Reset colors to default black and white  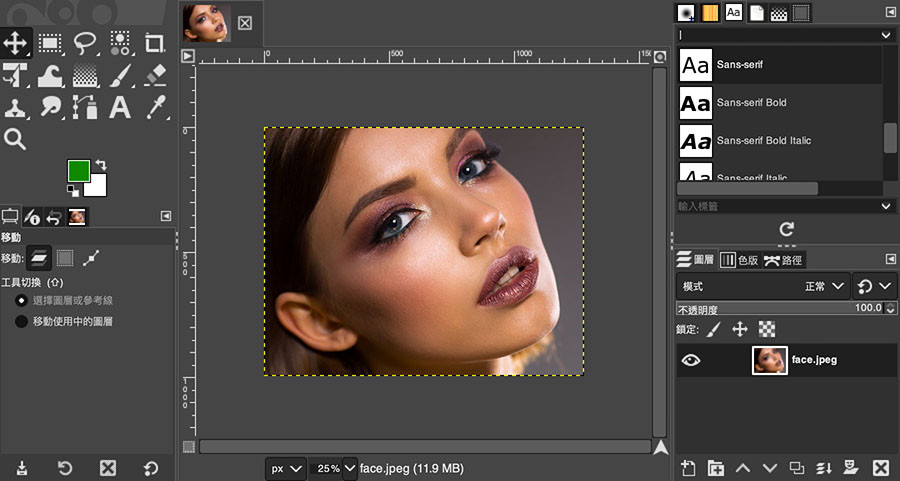pyautogui.click(x=72, y=191)
